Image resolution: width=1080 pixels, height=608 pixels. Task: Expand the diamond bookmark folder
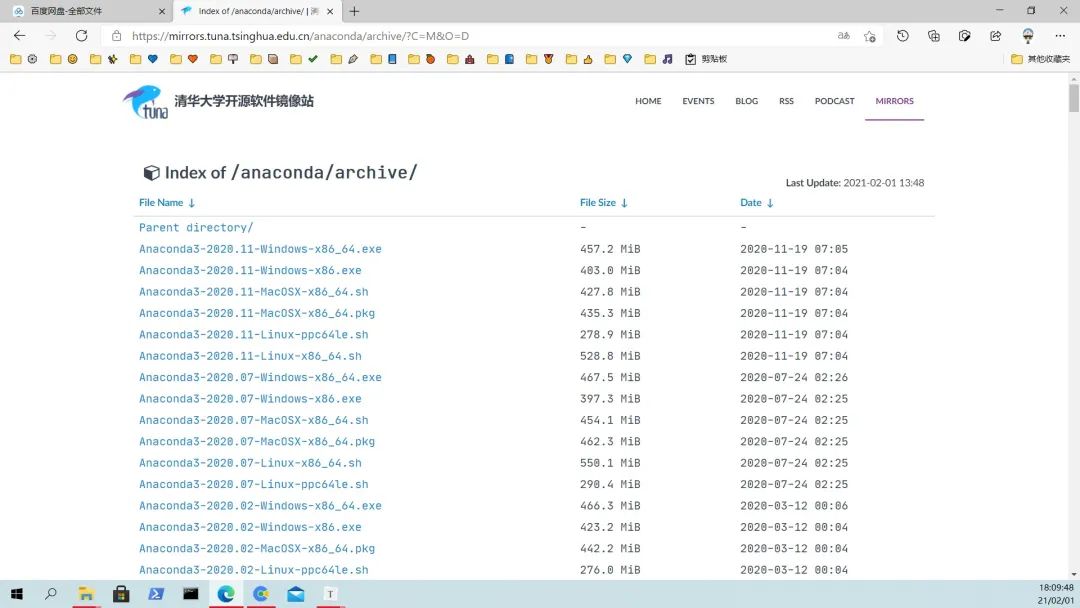619,59
